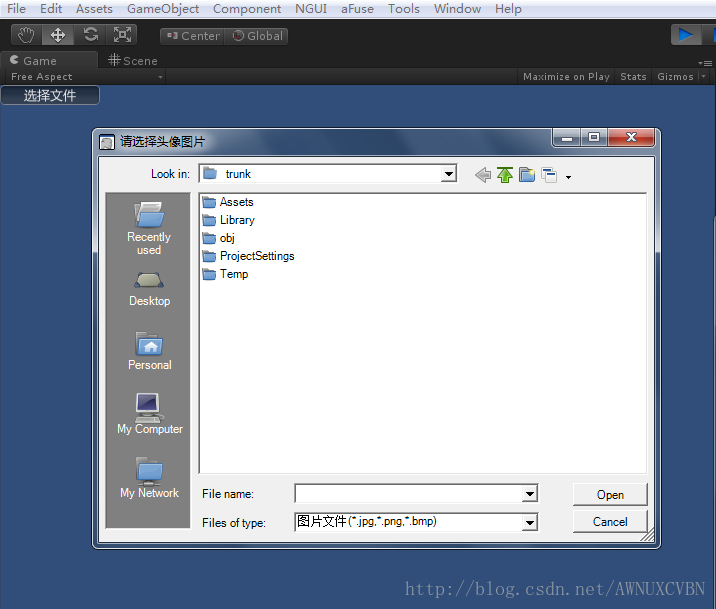Viewport: 716px width, 609px height.
Task: Select the Temp folder
Action: [x=226, y=274]
